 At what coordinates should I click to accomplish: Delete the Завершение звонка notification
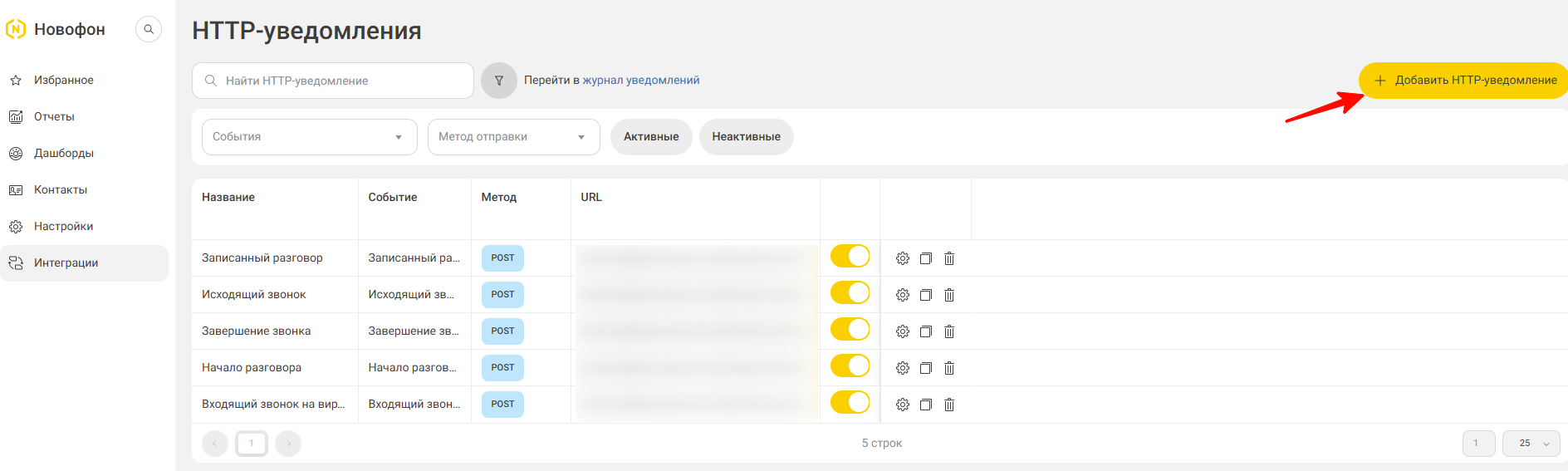click(x=949, y=331)
